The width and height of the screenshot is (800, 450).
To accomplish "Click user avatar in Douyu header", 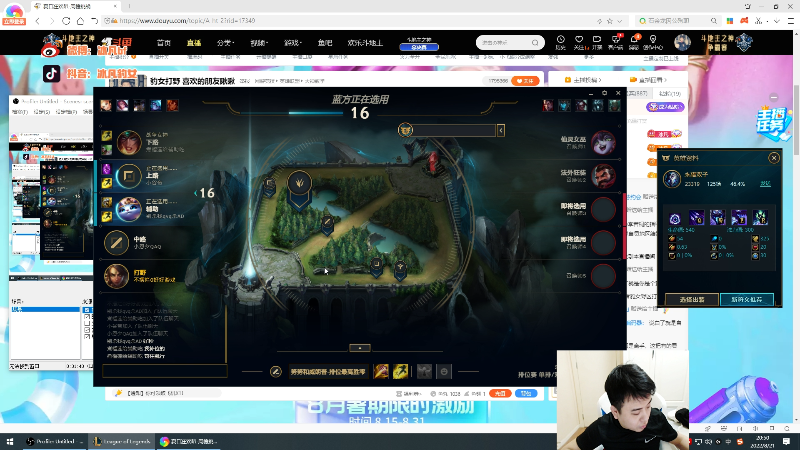I will [x=682, y=43].
